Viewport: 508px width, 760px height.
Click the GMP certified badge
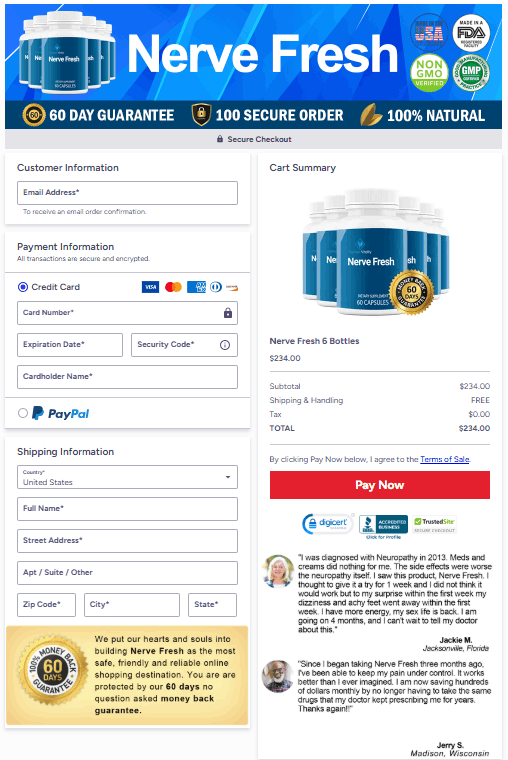point(471,73)
